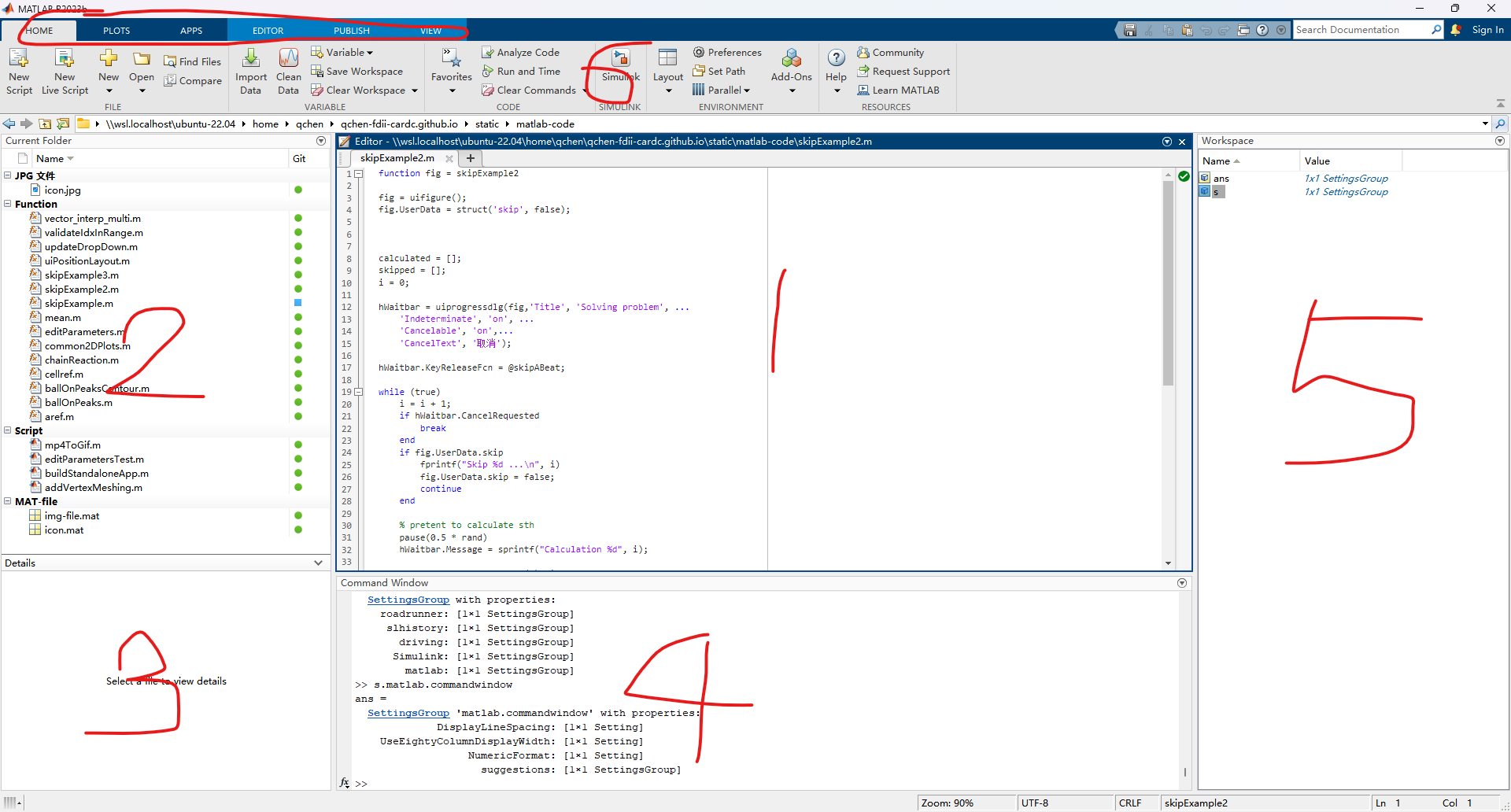
Task: Open Command Window actions menu
Action: (x=1182, y=583)
